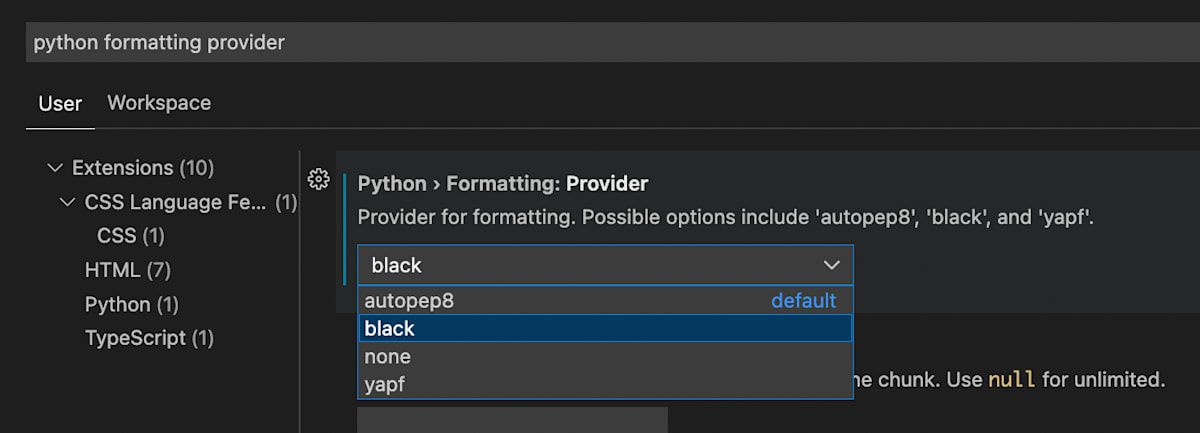Select CSS (1) under CSS Language Features

(131, 236)
